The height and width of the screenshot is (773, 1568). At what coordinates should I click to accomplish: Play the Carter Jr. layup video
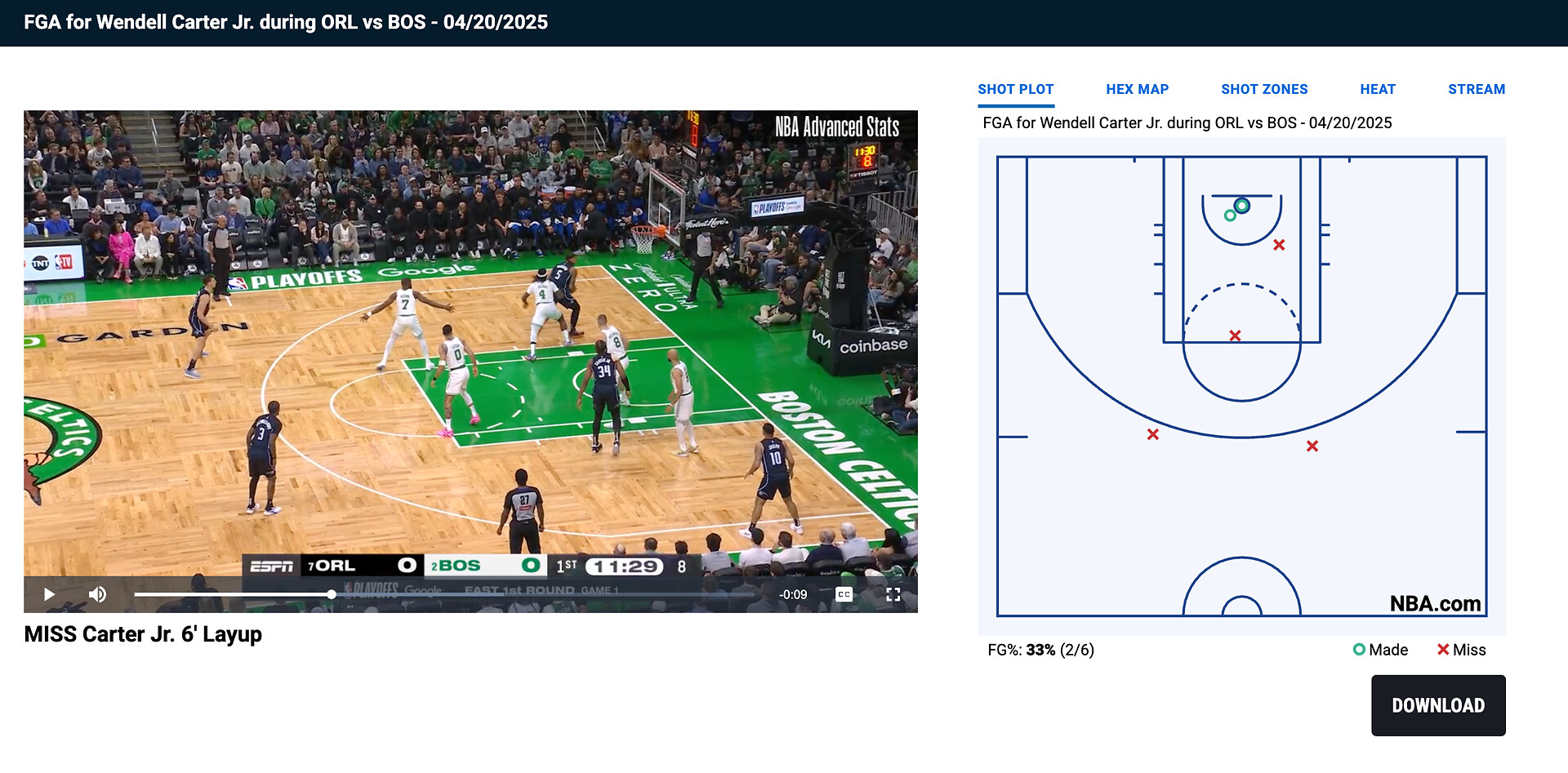point(49,594)
